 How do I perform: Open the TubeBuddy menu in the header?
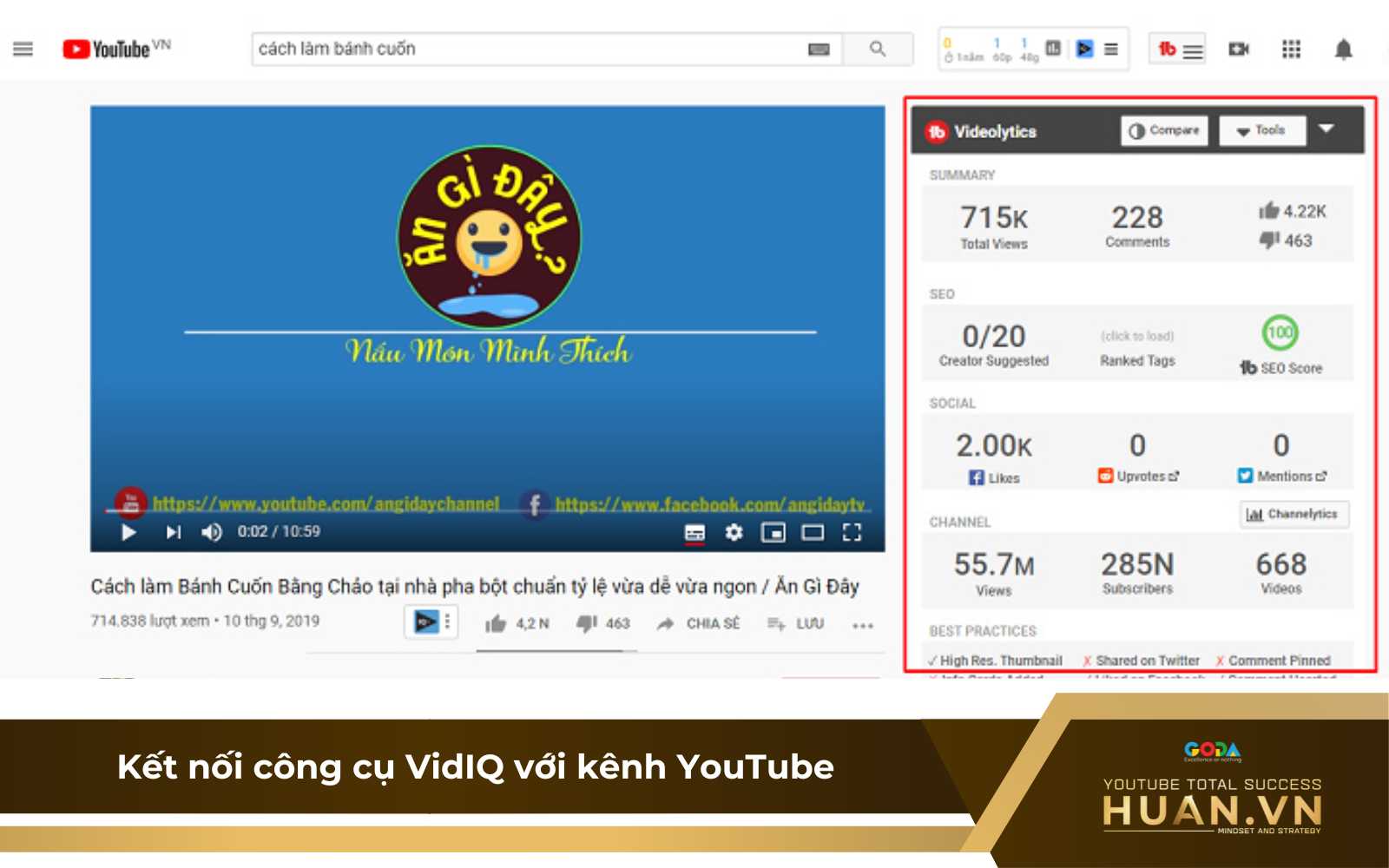coord(1179,49)
